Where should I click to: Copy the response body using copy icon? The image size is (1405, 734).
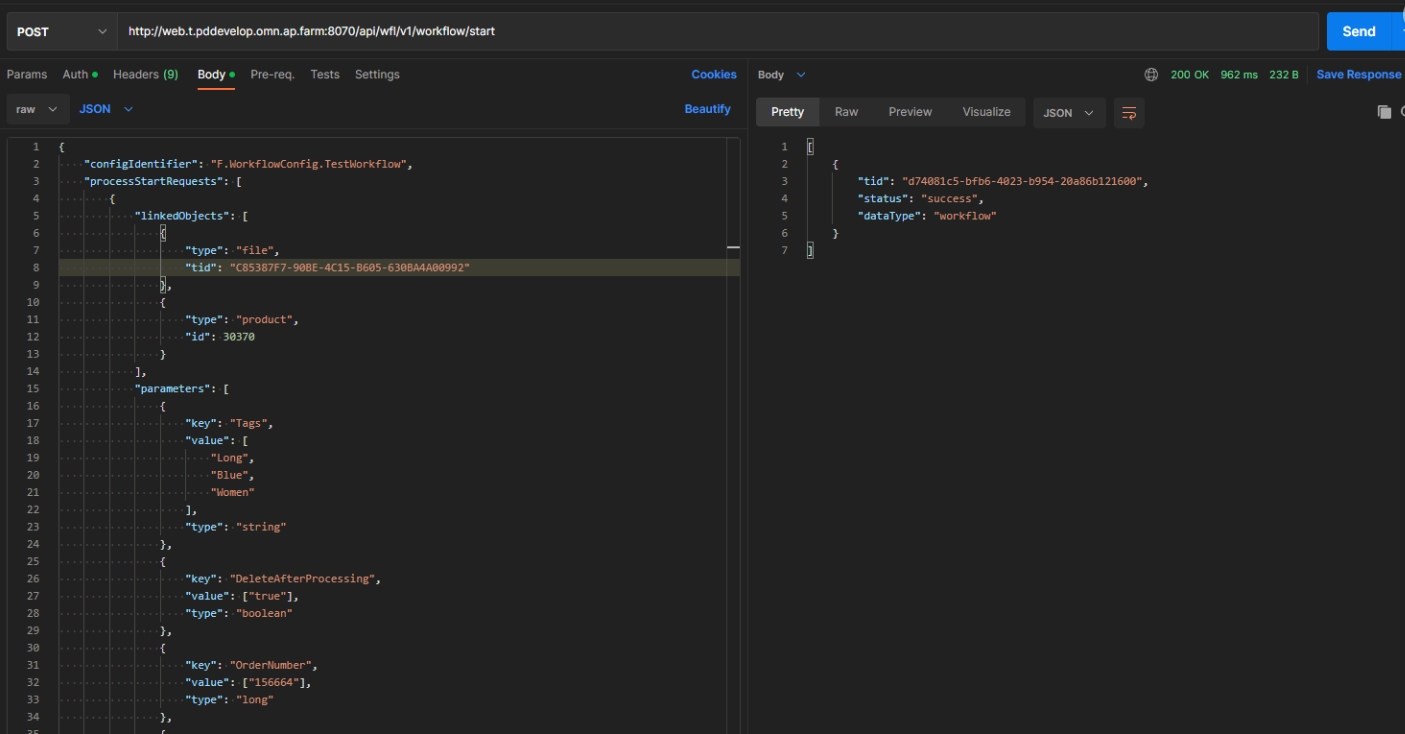(x=1384, y=112)
